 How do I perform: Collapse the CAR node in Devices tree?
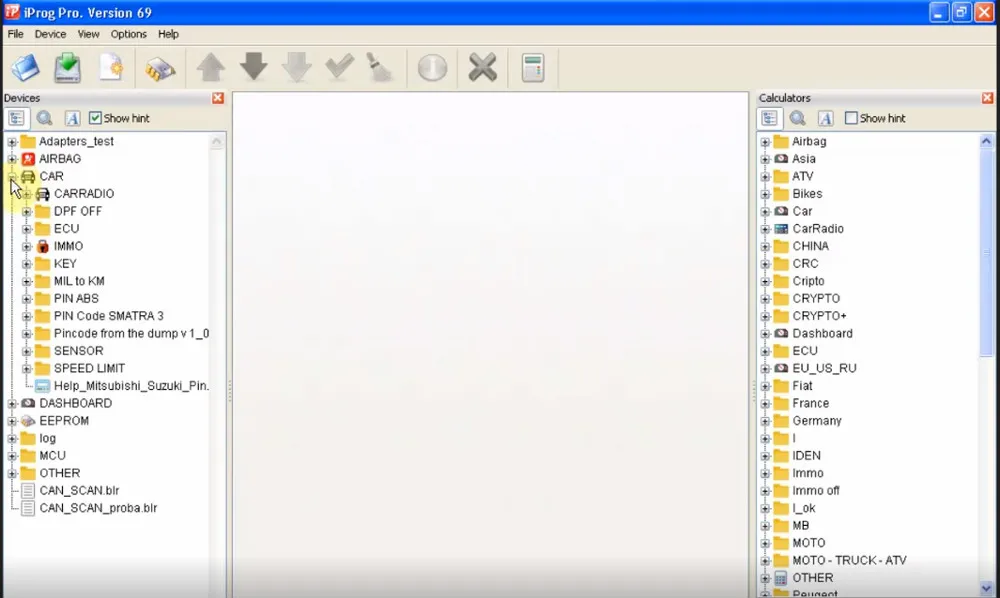pos(12,177)
